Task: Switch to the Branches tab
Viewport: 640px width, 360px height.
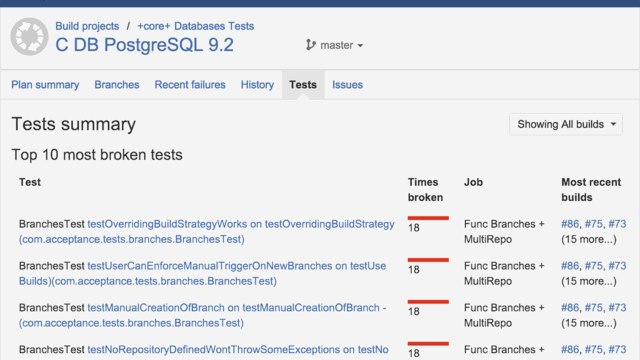Action: (x=117, y=84)
